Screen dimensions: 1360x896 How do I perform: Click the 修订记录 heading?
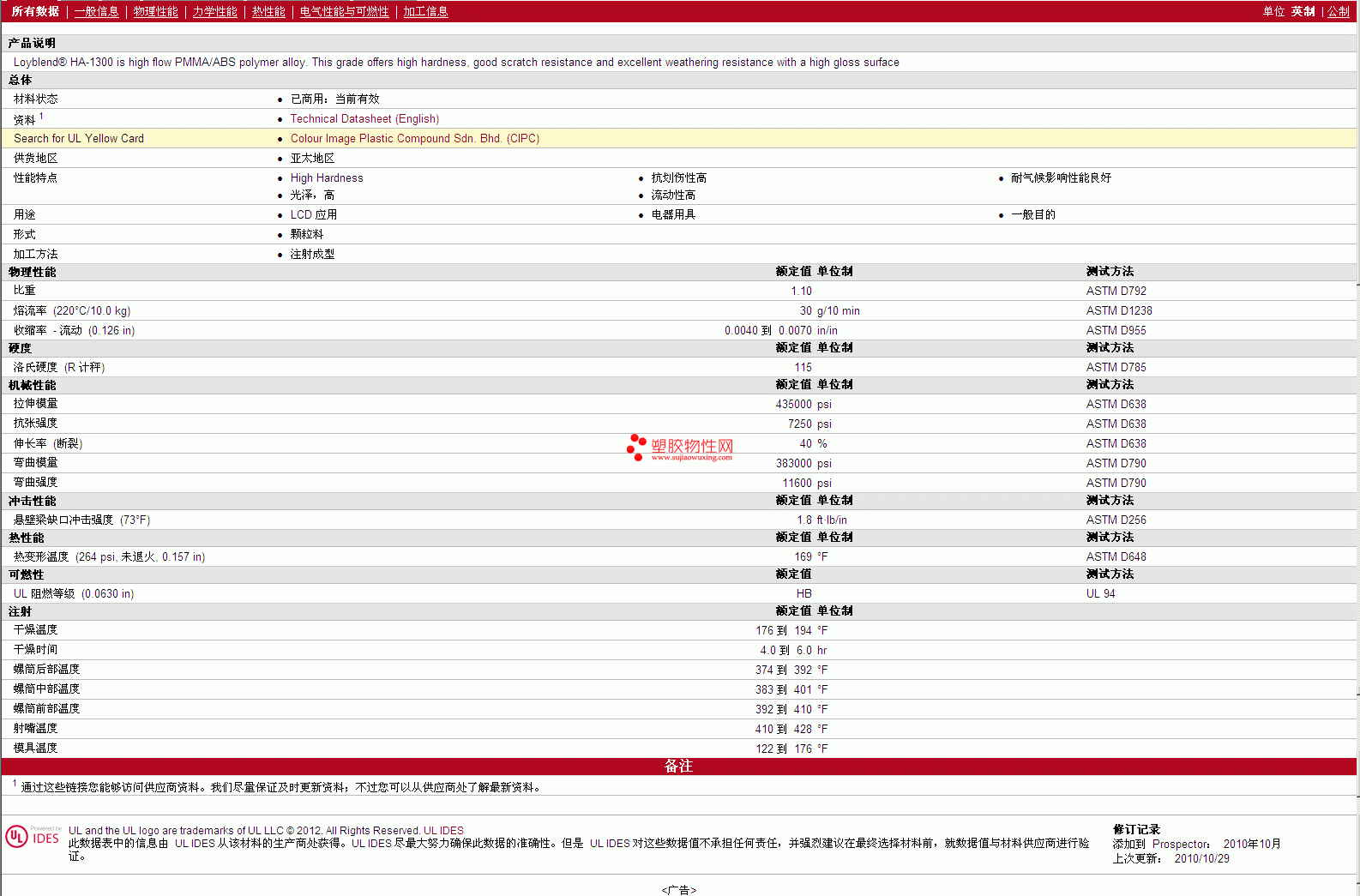coord(1136,829)
